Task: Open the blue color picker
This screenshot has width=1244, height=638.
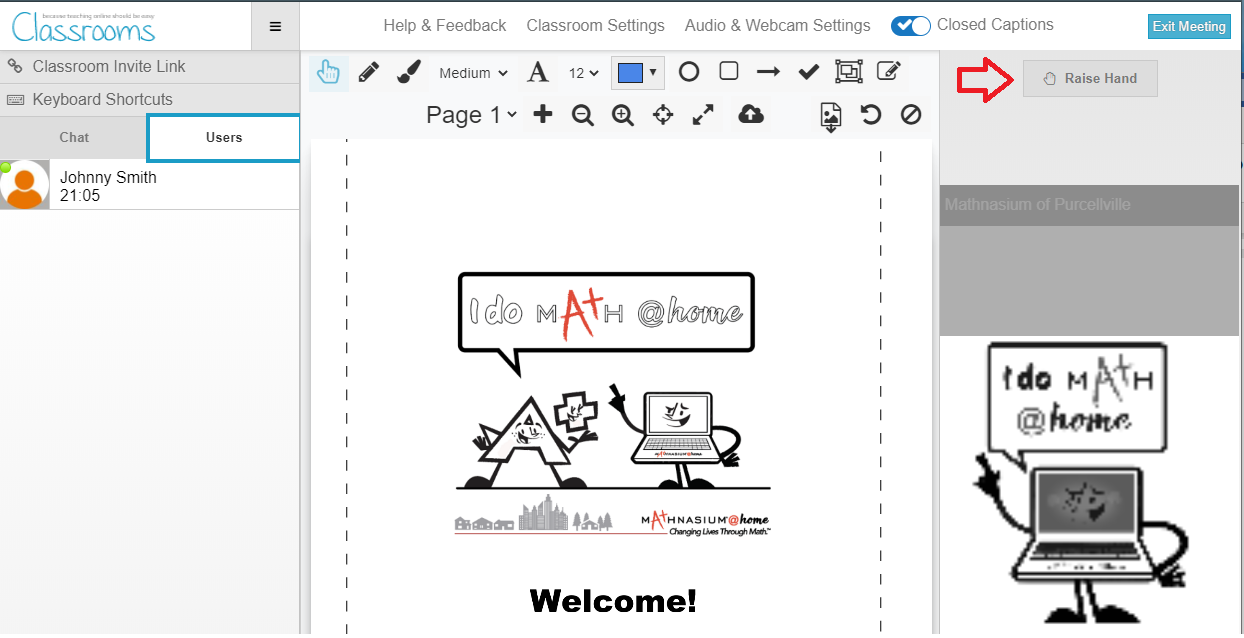Action: [637, 71]
